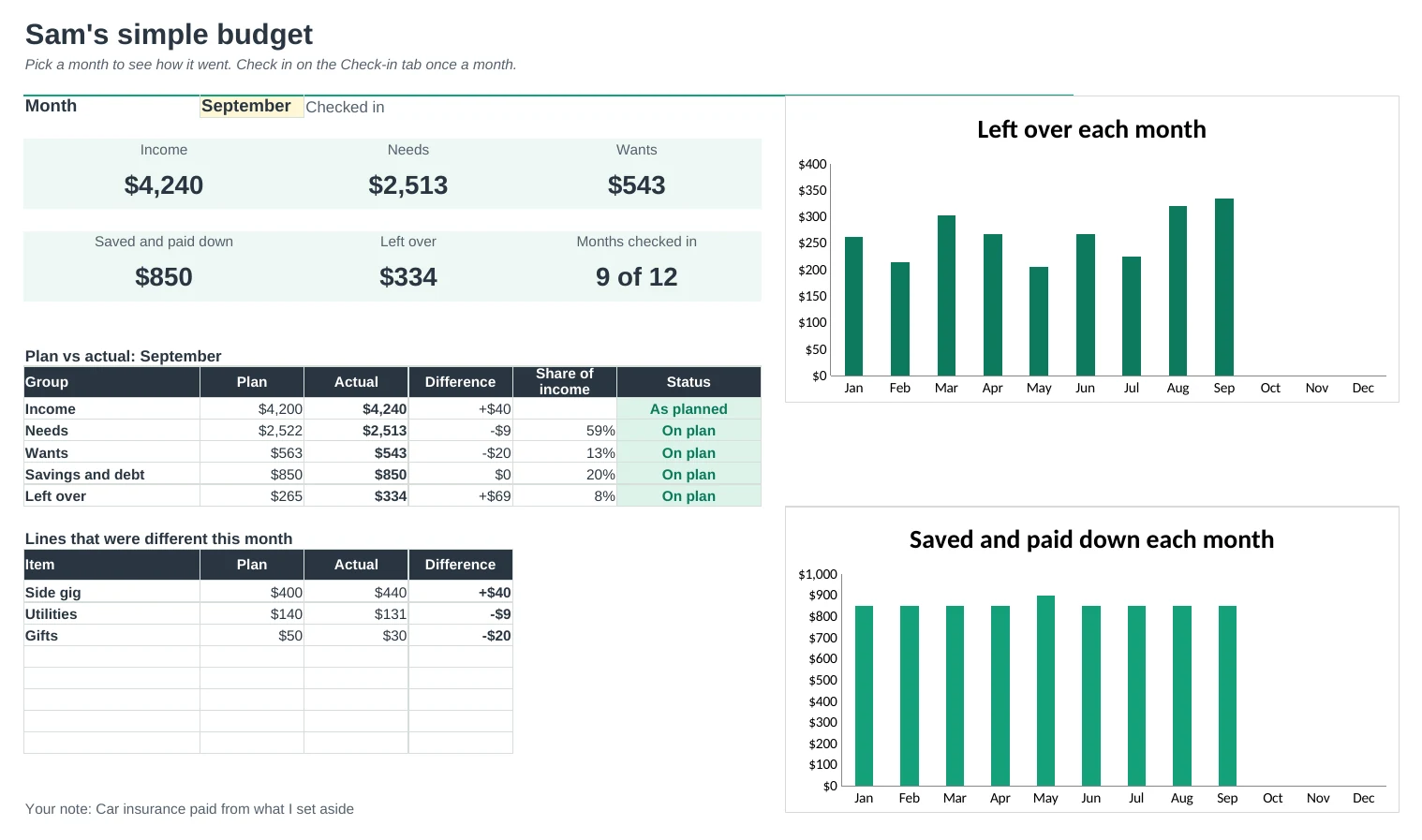1422x840 pixels.
Task: Select the Left over difference +$69
Action: click(x=461, y=496)
